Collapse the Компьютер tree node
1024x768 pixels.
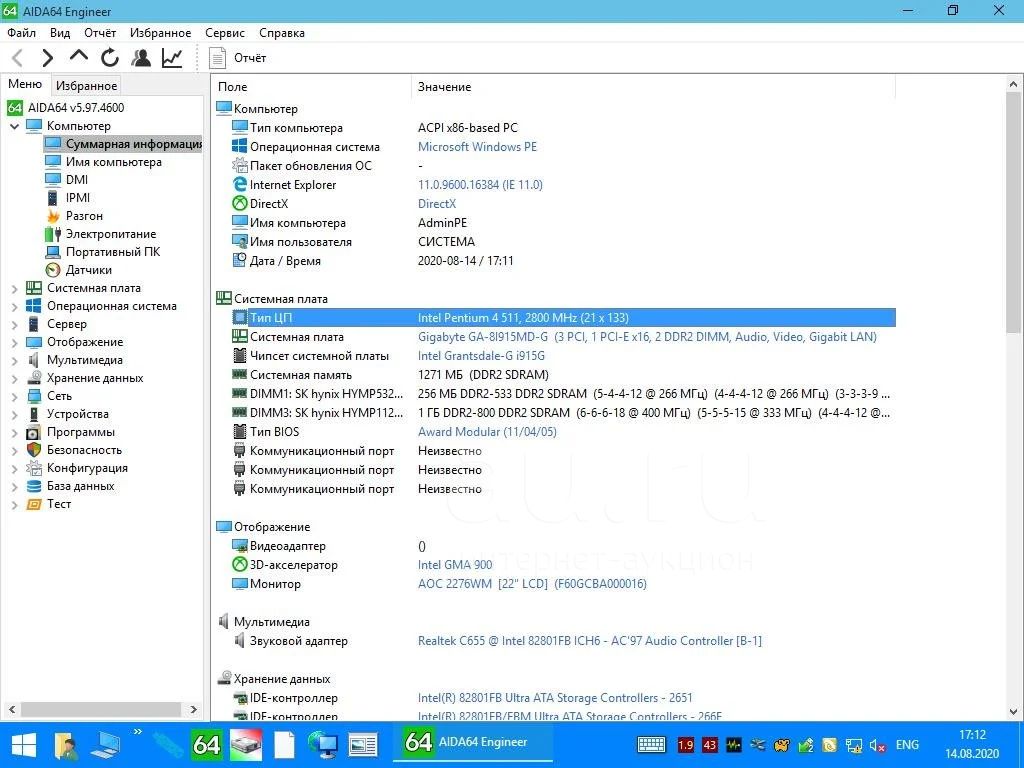[x=14, y=126]
